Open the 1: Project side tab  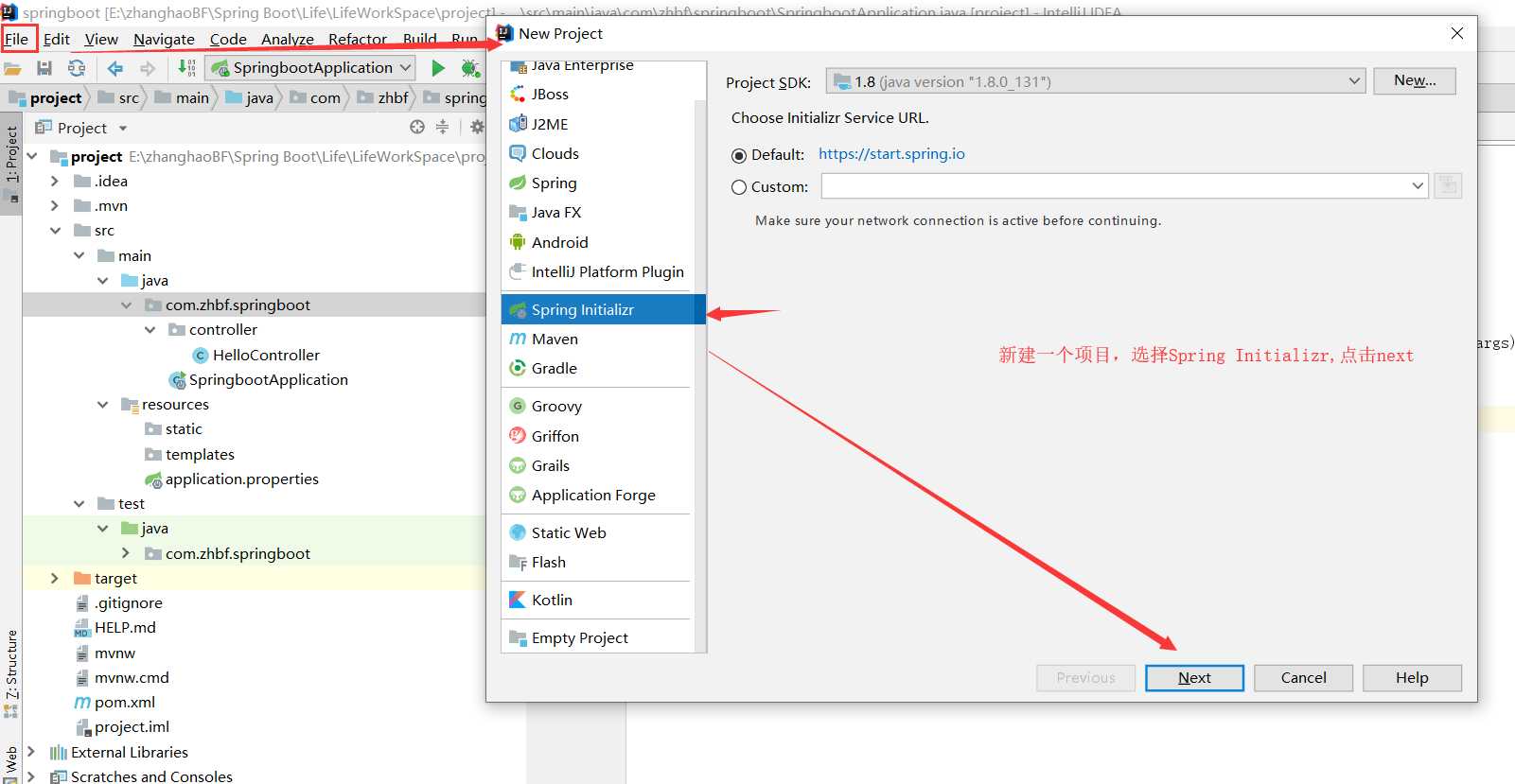11,164
